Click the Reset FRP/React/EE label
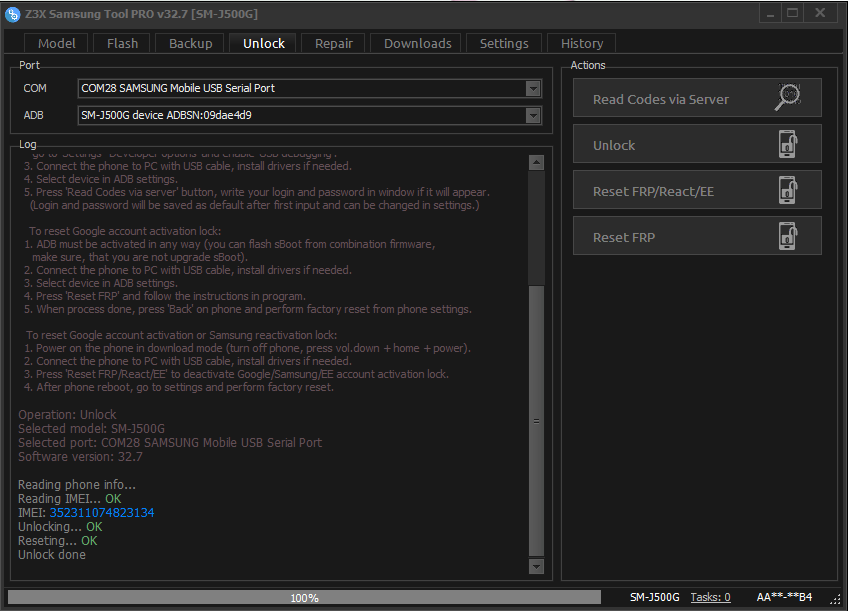This screenshot has width=848, height=611. [653, 191]
